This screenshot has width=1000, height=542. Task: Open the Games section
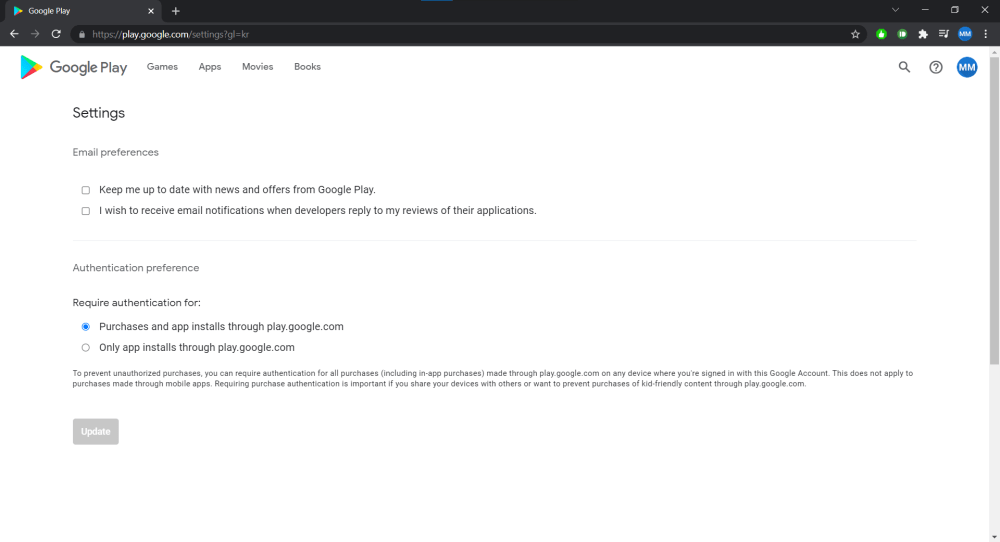(162, 67)
